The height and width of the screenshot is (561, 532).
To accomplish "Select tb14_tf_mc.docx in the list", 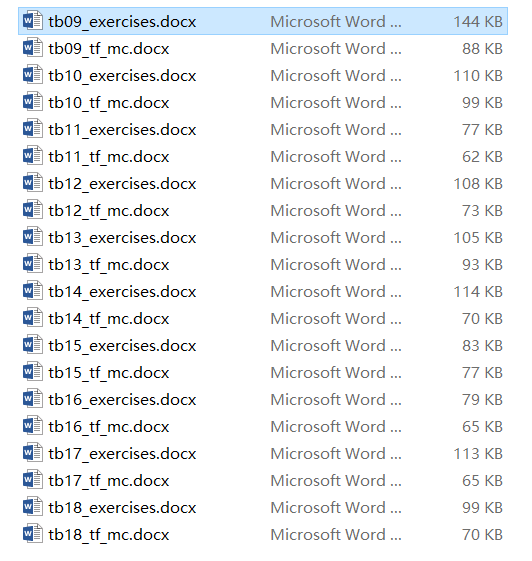I will [109, 319].
